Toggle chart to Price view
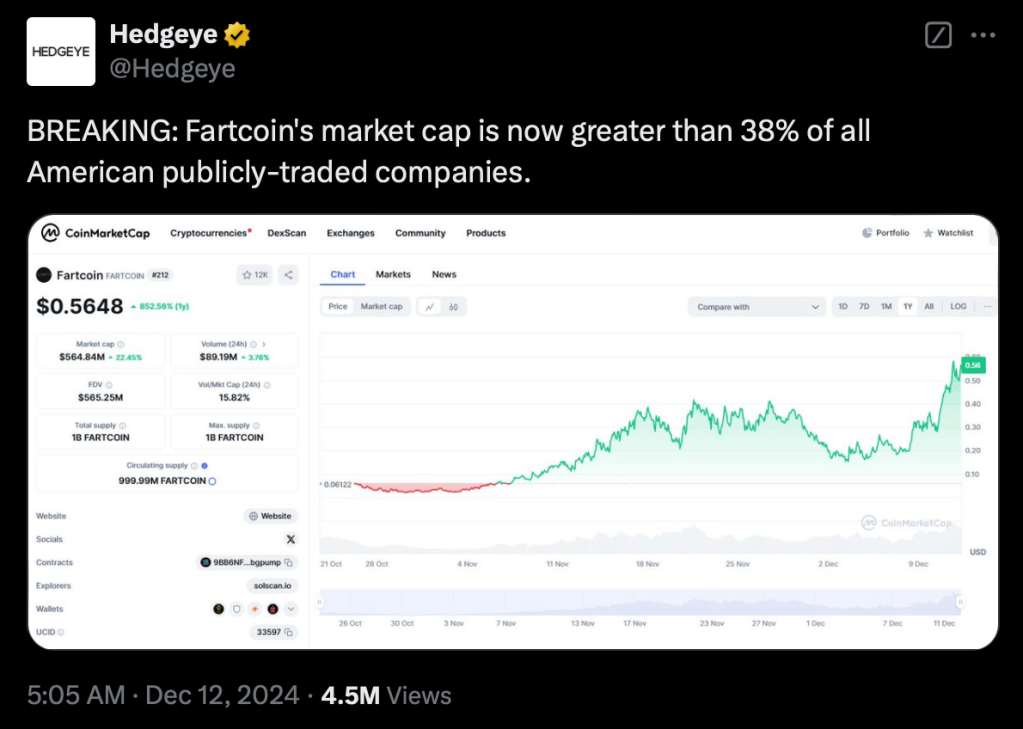The image size is (1023, 729). click(x=338, y=307)
